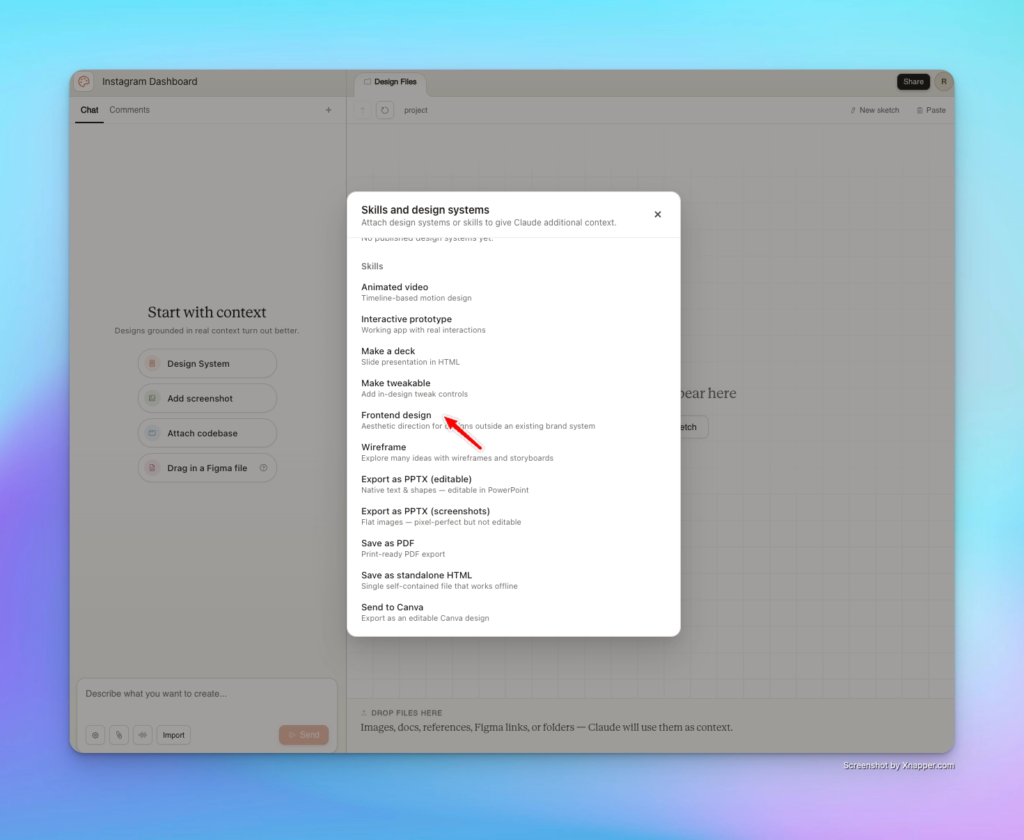
Task: Click the plus icon for new chat
Action: (x=328, y=110)
